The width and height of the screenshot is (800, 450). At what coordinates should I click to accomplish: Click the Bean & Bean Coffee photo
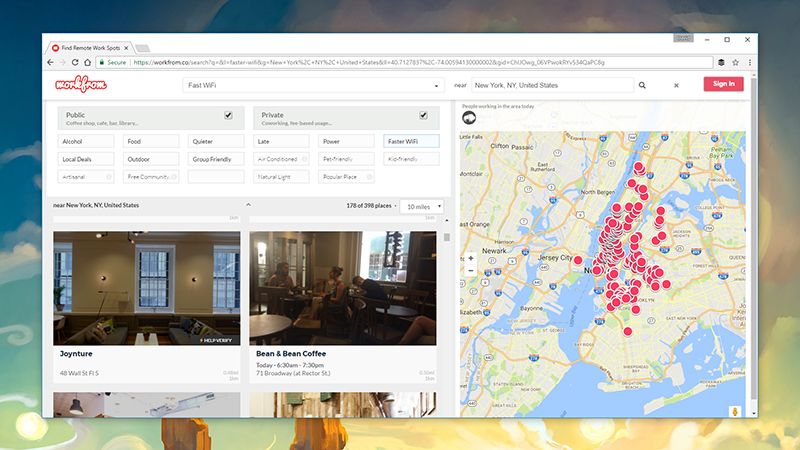click(343, 288)
